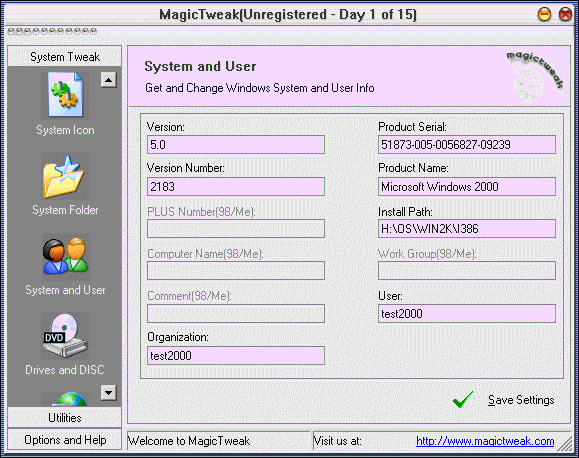Viewport: 579px width, 458px height.
Task: Open the Options and Help section
Action: 65,440
